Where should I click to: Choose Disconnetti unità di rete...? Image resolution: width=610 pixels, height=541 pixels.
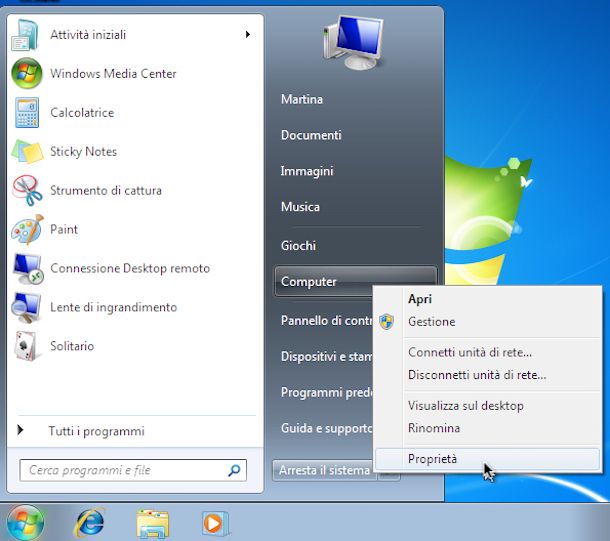pos(488,375)
